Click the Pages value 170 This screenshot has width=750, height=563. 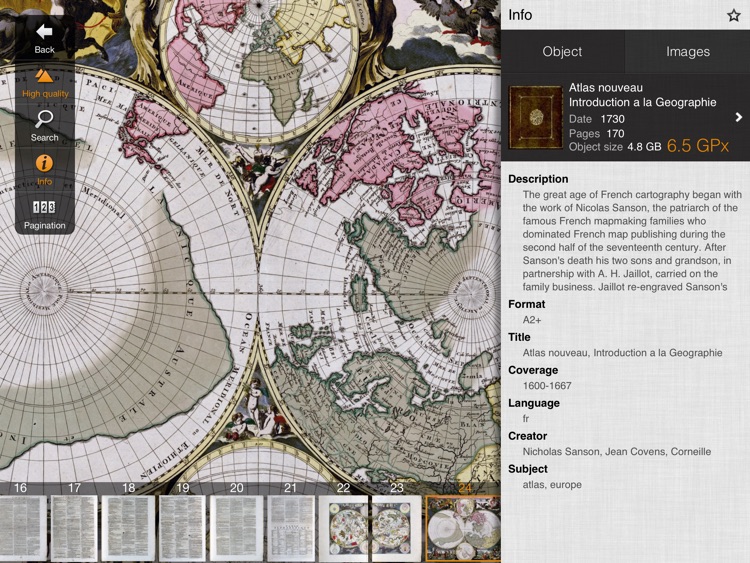point(616,134)
